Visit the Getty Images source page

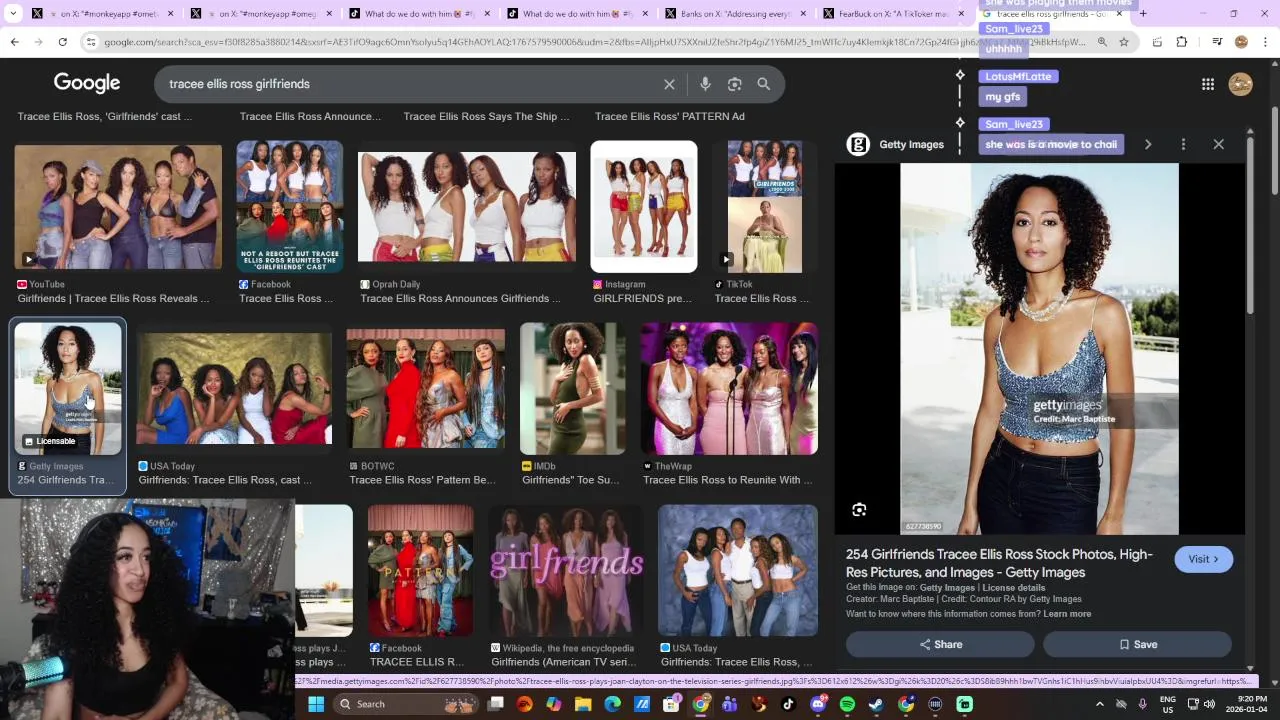pyautogui.click(x=1204, y=559)
